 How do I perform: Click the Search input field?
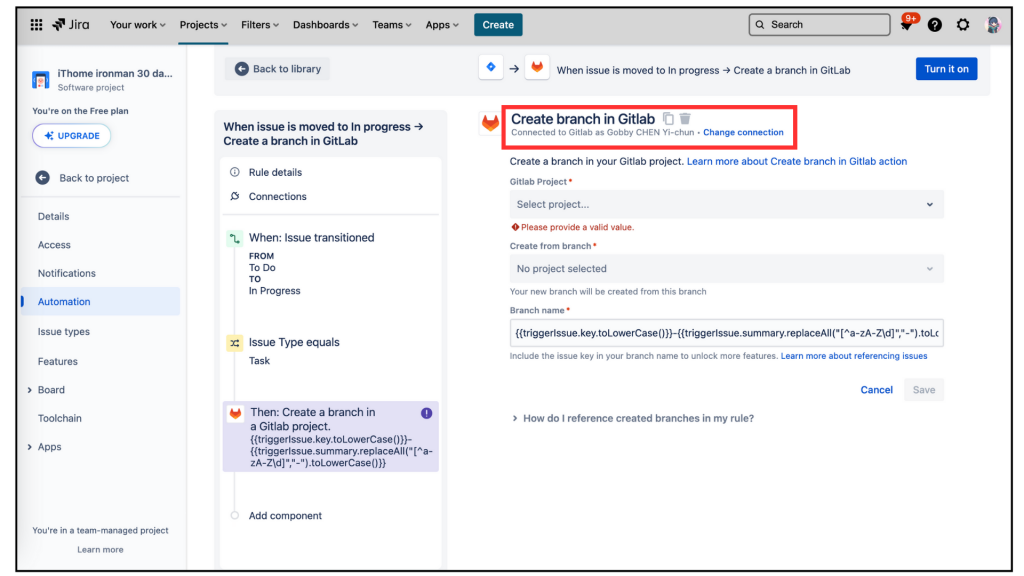[x=820, y=25]
